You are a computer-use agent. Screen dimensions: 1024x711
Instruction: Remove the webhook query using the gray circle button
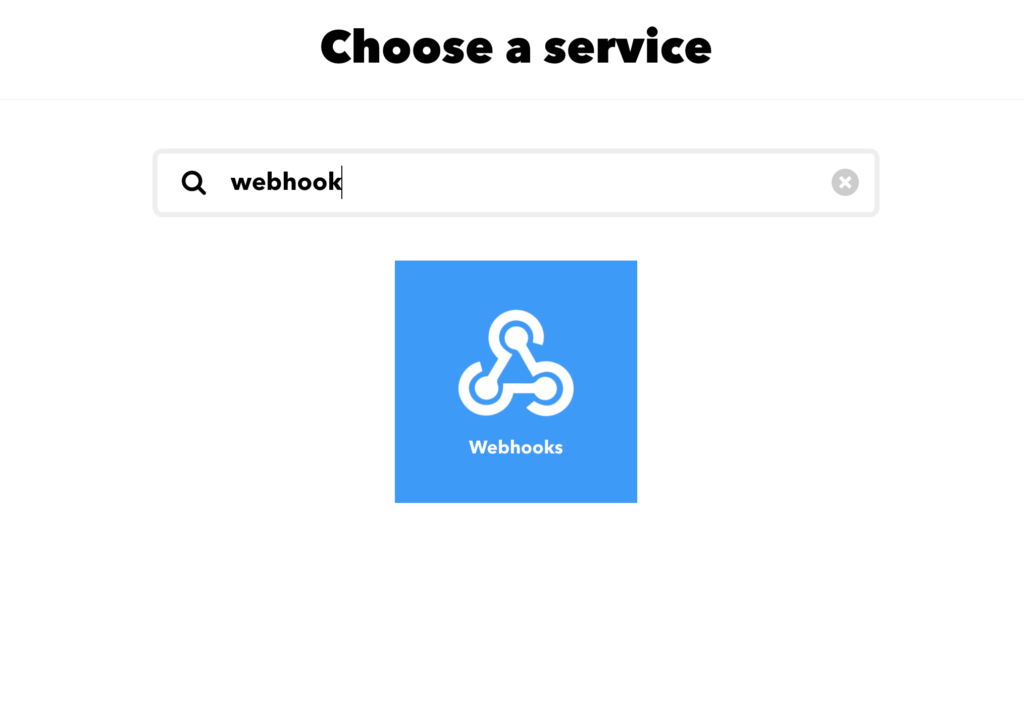(844, 182)
